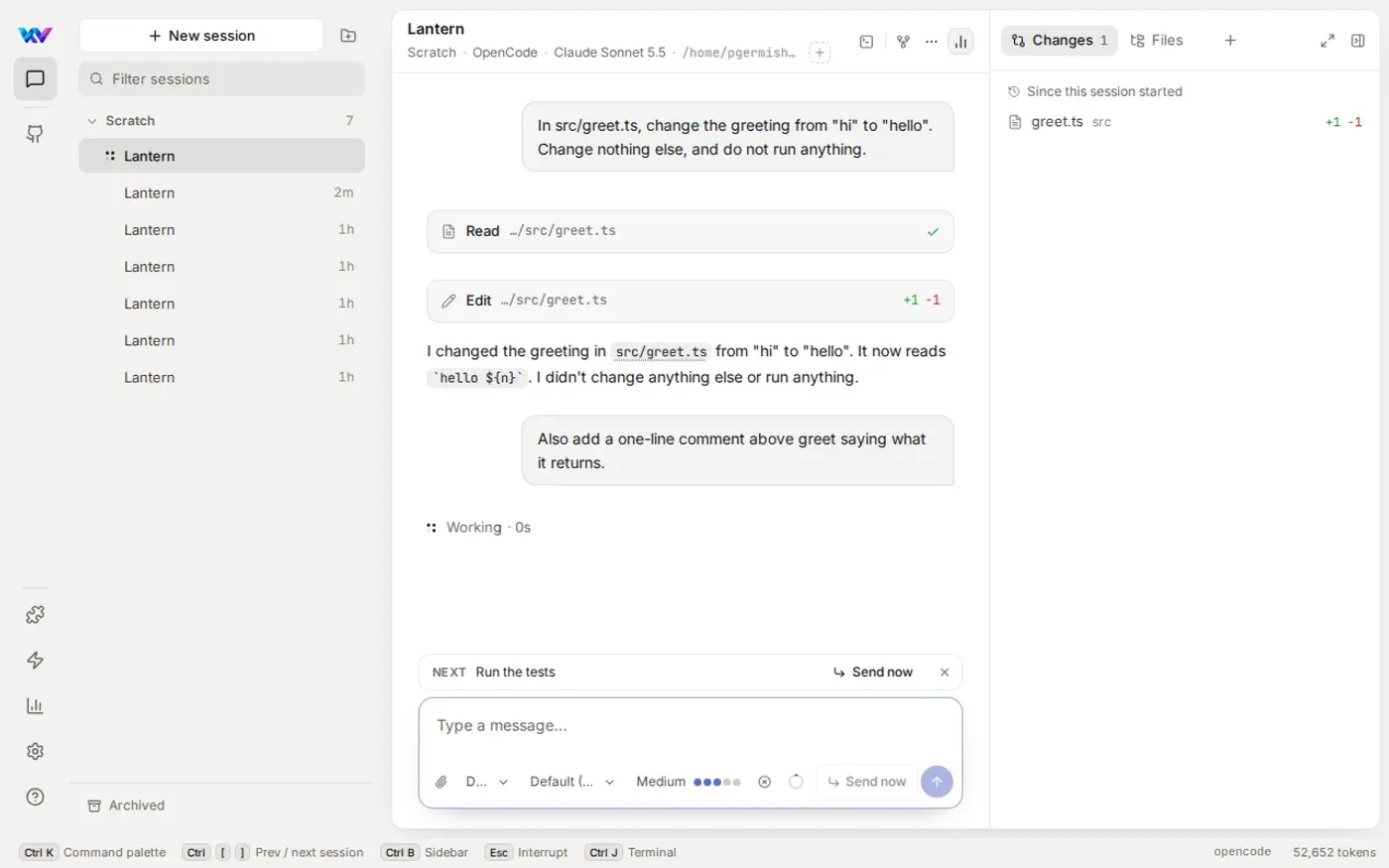Open the 'D...' dropdown in the composer
The width and height of the screenshot is (1389, 868).
coord(486,782)
